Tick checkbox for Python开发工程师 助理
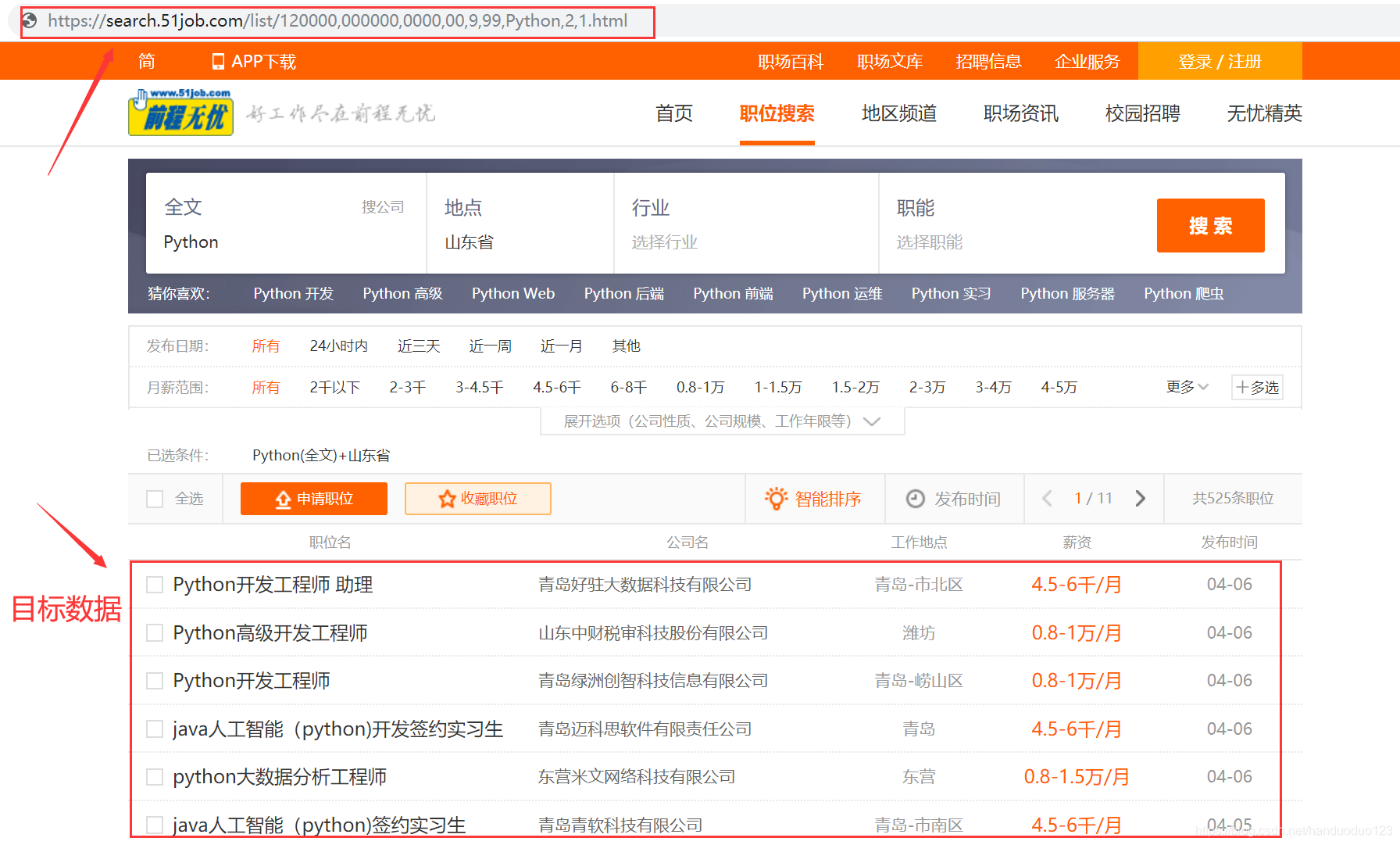Screen dimensions: 1400x845 click(155, 585)
